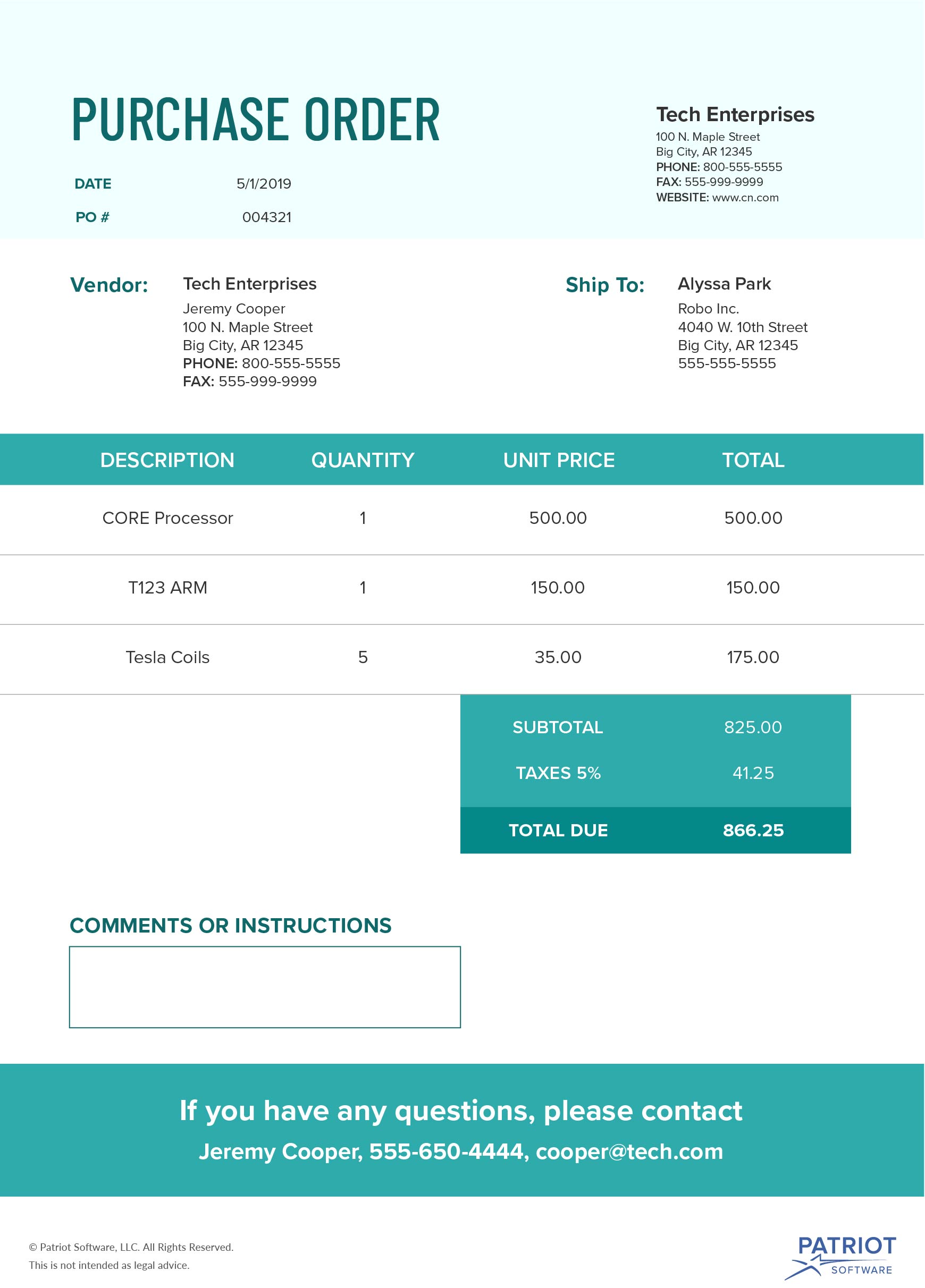
Task: Select the DESCRIPTION column header
Action: click(x=167, y=460)
